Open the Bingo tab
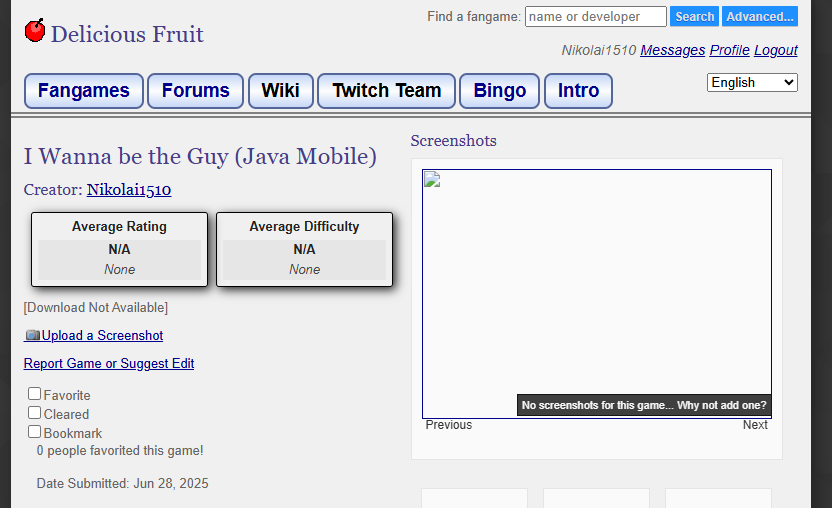Screen dimensions: 832x508 click(499, 91)
